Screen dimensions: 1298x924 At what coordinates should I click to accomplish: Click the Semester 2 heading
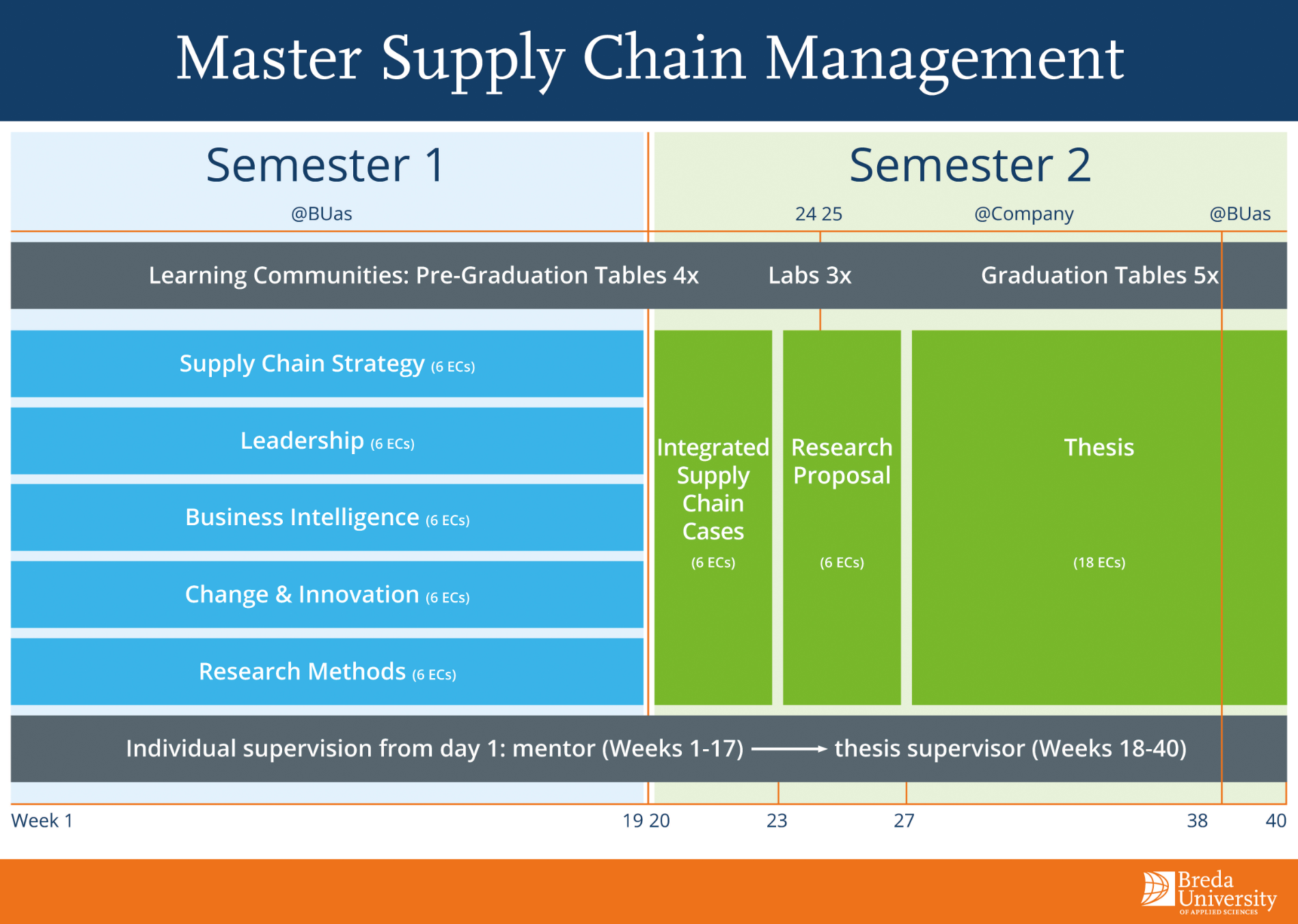point(970,166)
